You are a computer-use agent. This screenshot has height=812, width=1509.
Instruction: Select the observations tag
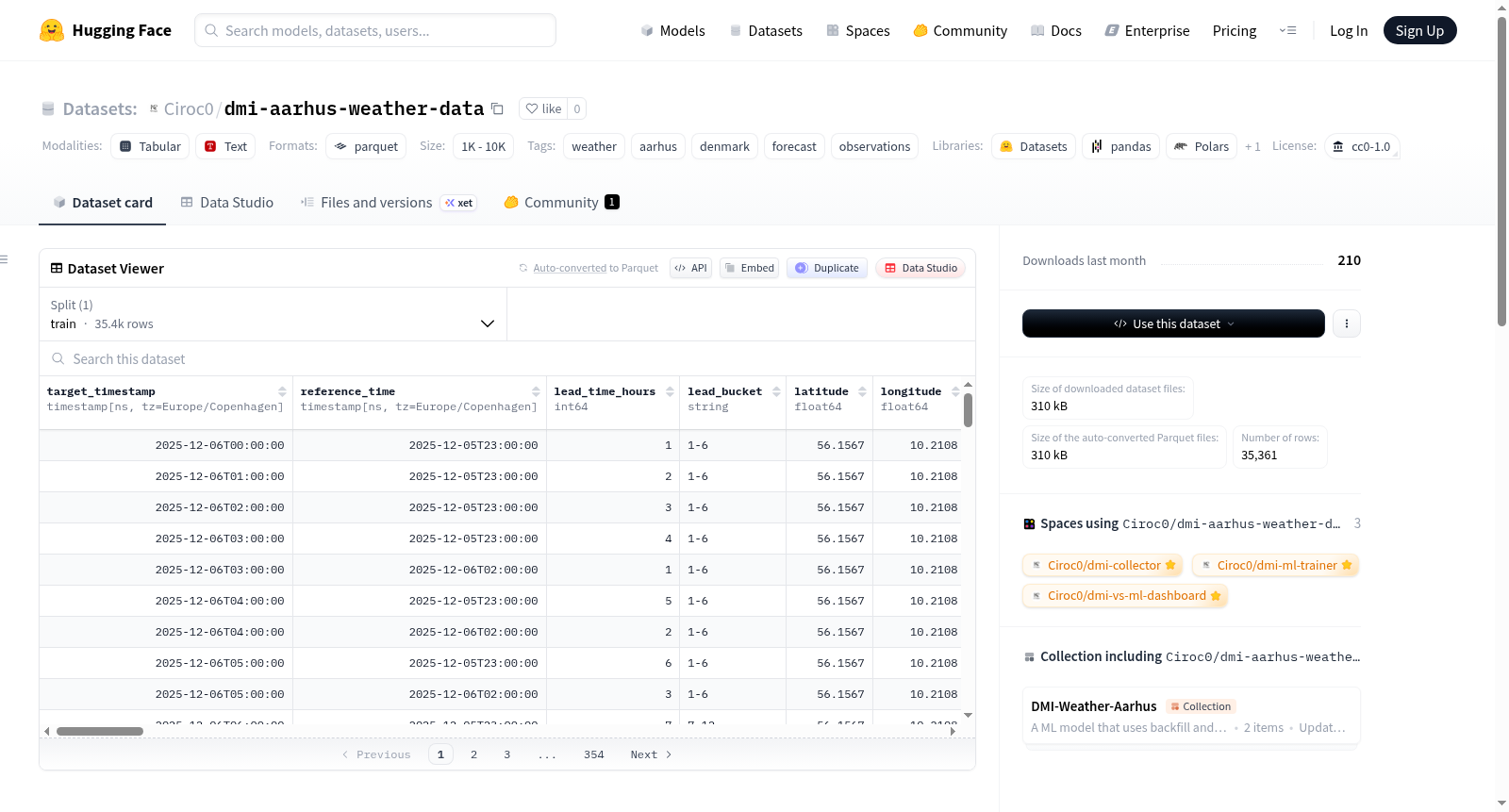(874, 146)
